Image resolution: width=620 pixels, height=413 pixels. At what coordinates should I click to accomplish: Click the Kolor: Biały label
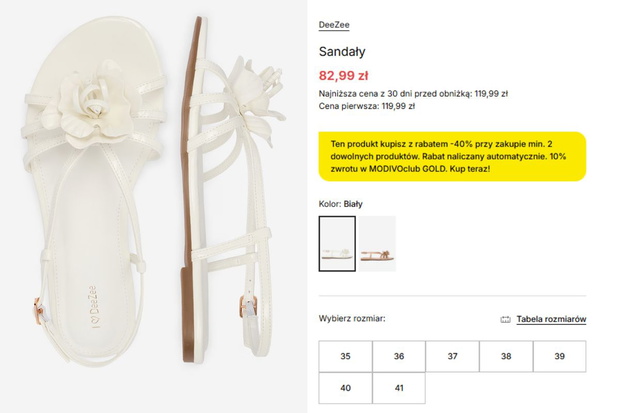[x=341, y=204]
